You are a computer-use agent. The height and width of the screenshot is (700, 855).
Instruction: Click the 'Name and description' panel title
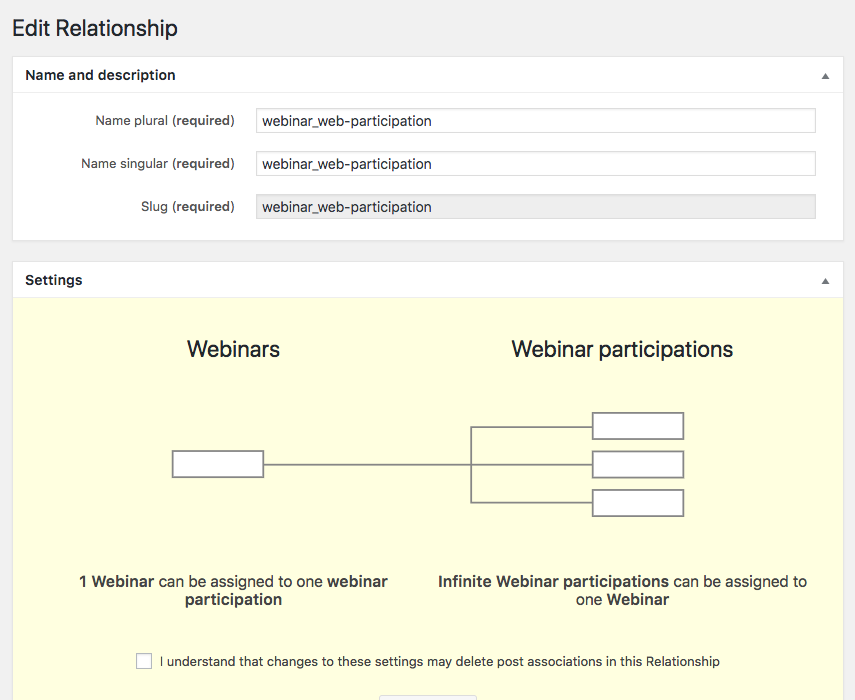point(100,75)
